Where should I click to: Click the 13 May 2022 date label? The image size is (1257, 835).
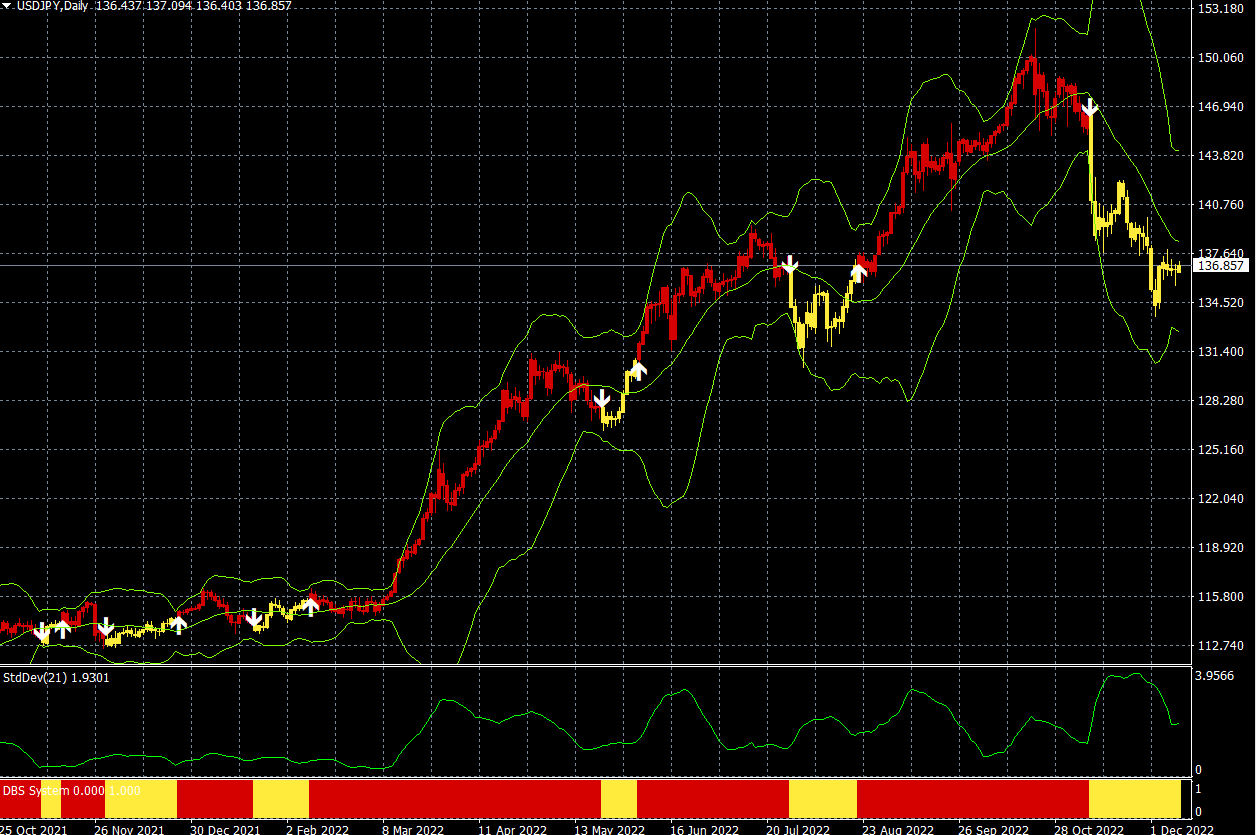609,829
